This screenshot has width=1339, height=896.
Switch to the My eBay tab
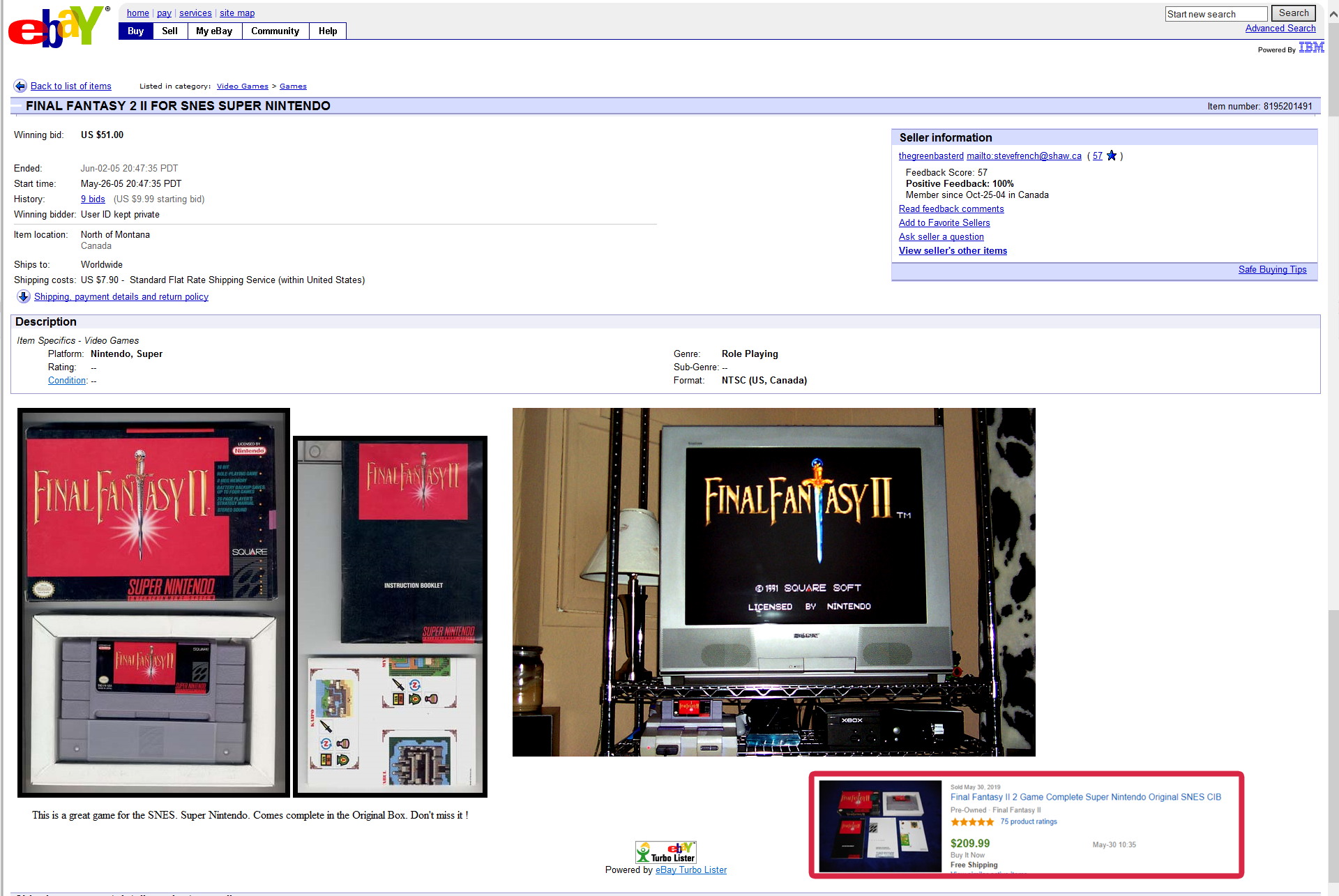[214, 31]
